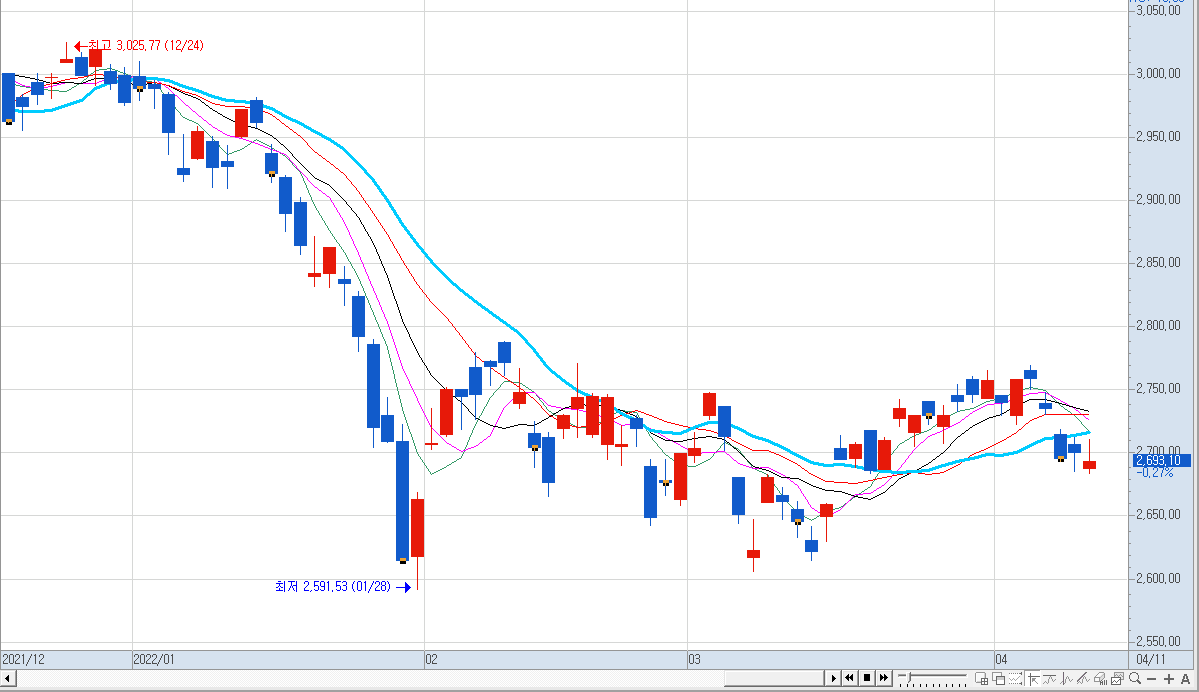Image resolution: width=1199 pixels, height=692 pixels.
Task: Click the 3,000.00 price axis label
Action: coord(1158,73)
